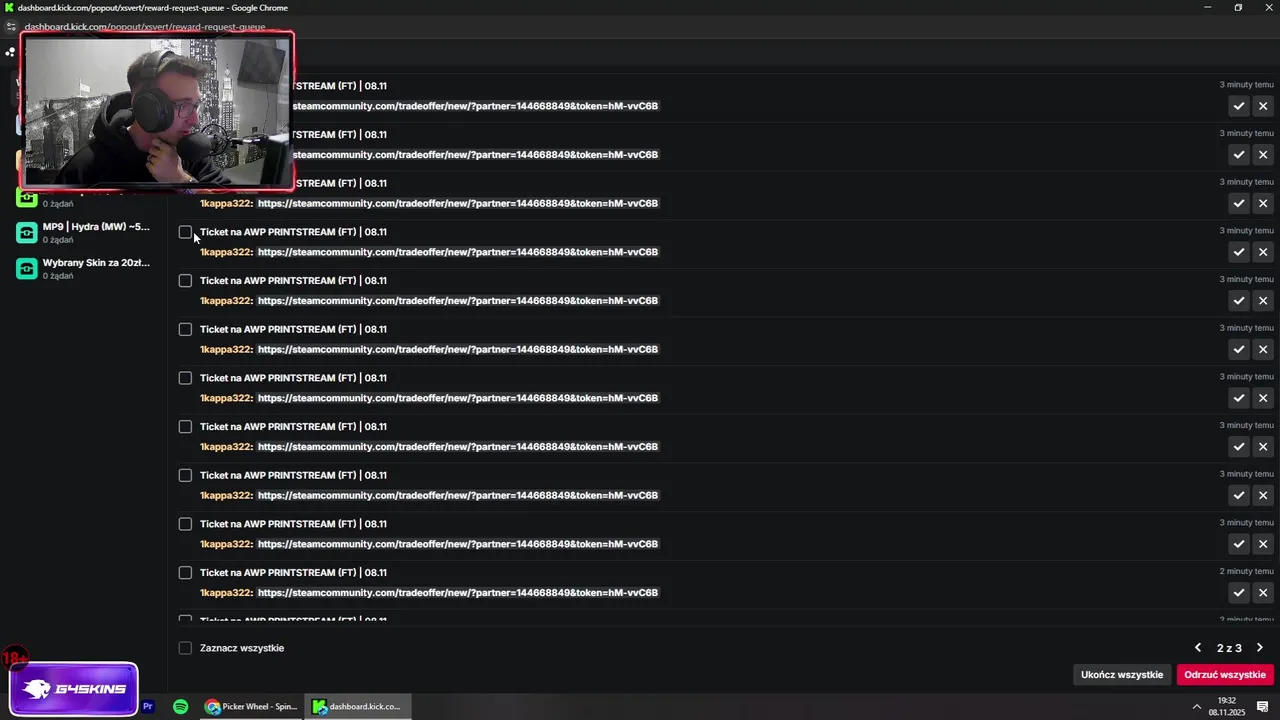
Task: Open steam trade link in fully visible '2 minuty temu' row
Action: 458,593
